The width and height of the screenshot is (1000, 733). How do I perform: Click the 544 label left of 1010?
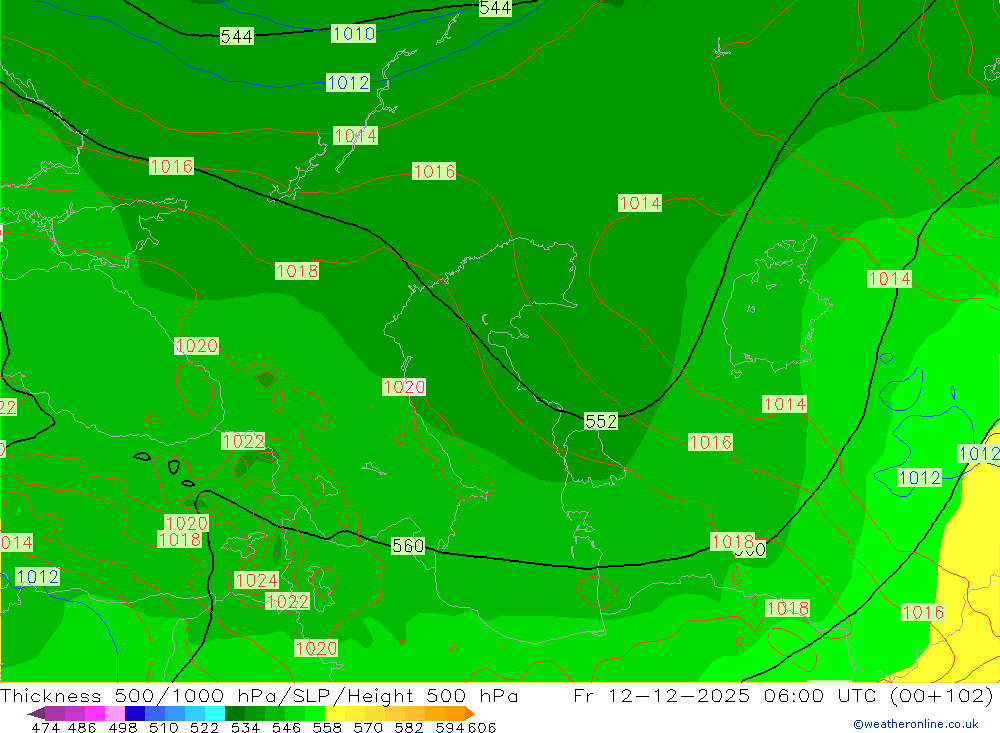tap(237, 36)
